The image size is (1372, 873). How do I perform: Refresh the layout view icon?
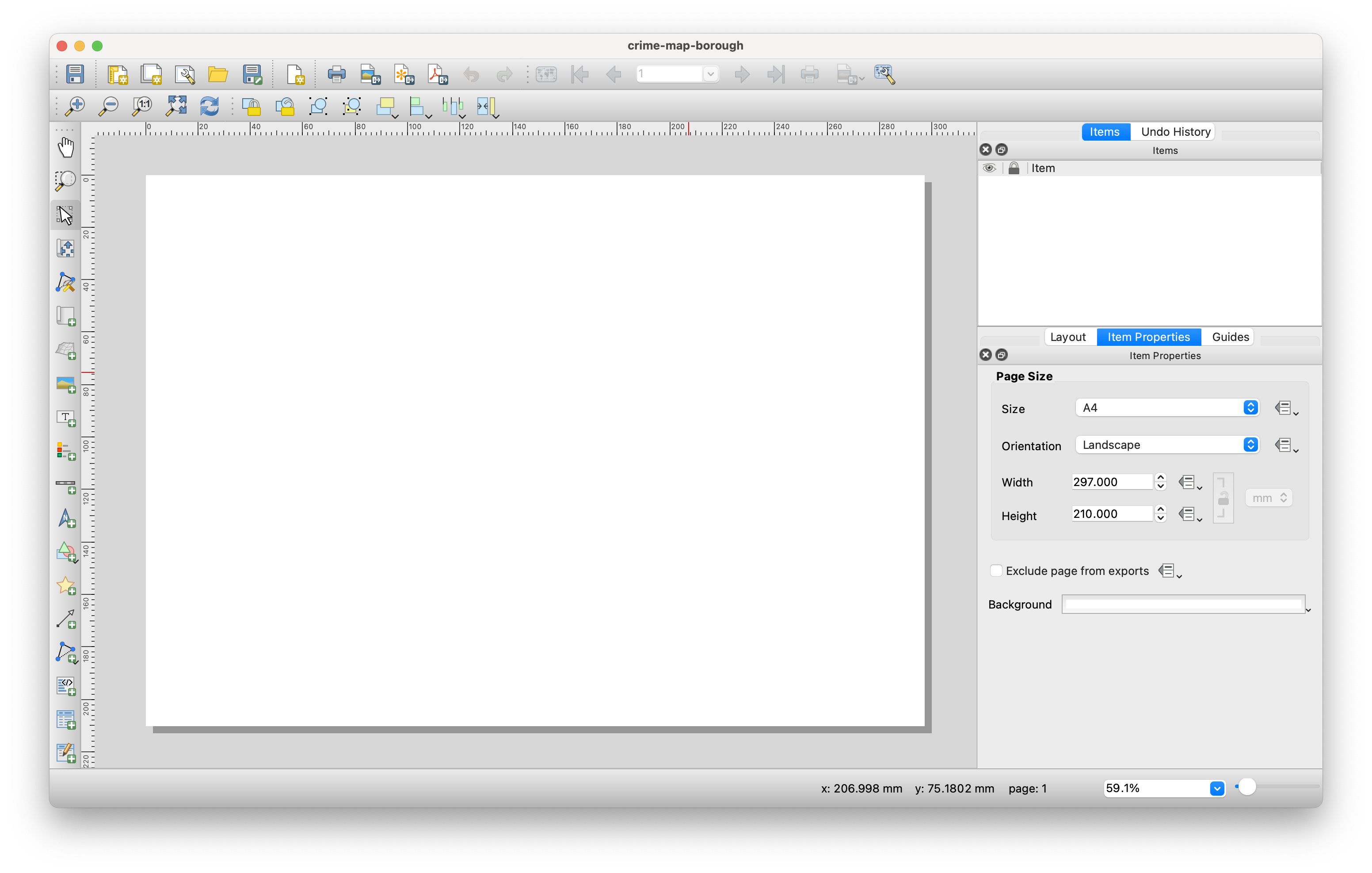(209, 106)
